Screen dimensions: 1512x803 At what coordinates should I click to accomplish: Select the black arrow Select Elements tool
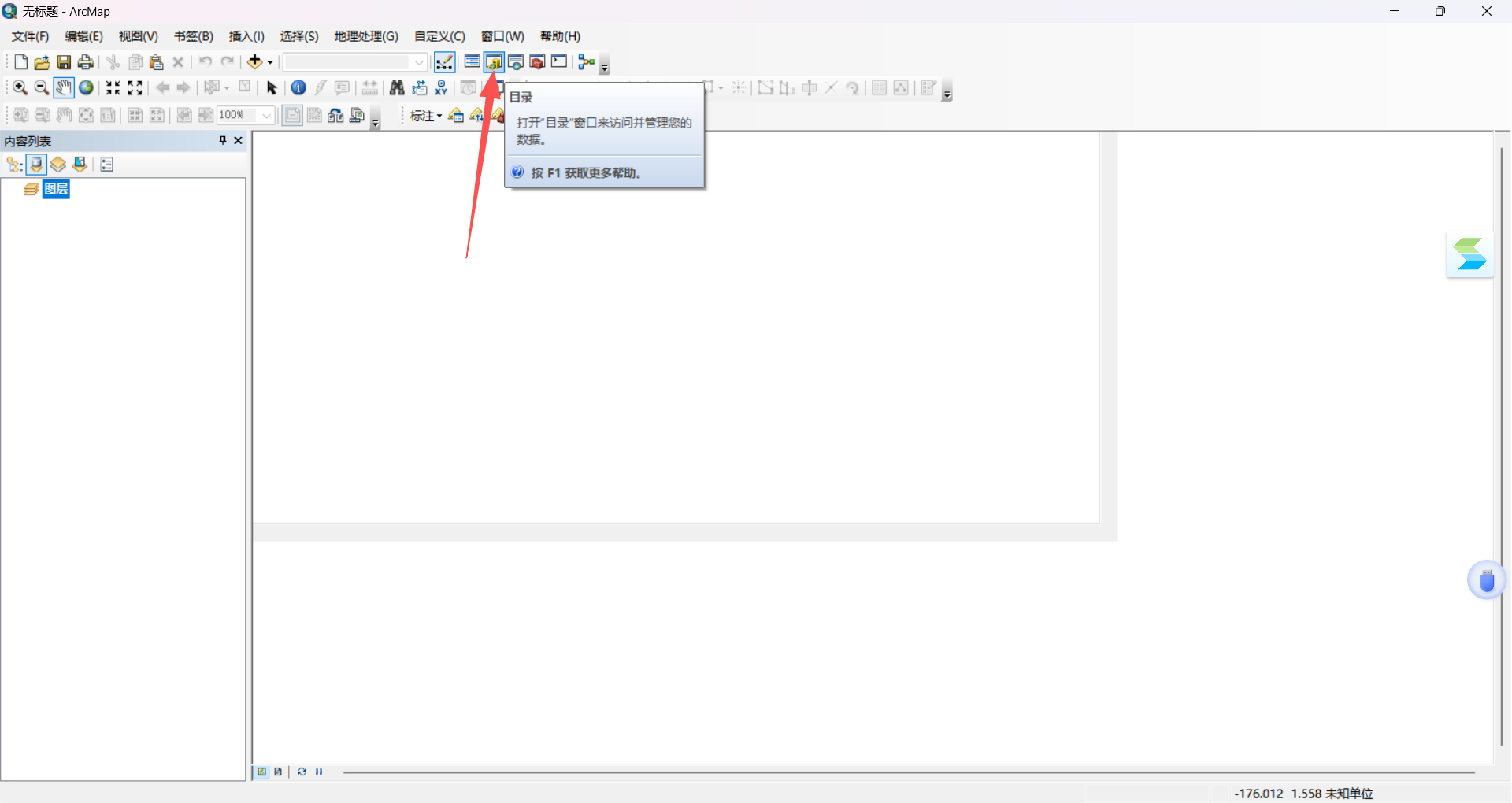[272, 87]
